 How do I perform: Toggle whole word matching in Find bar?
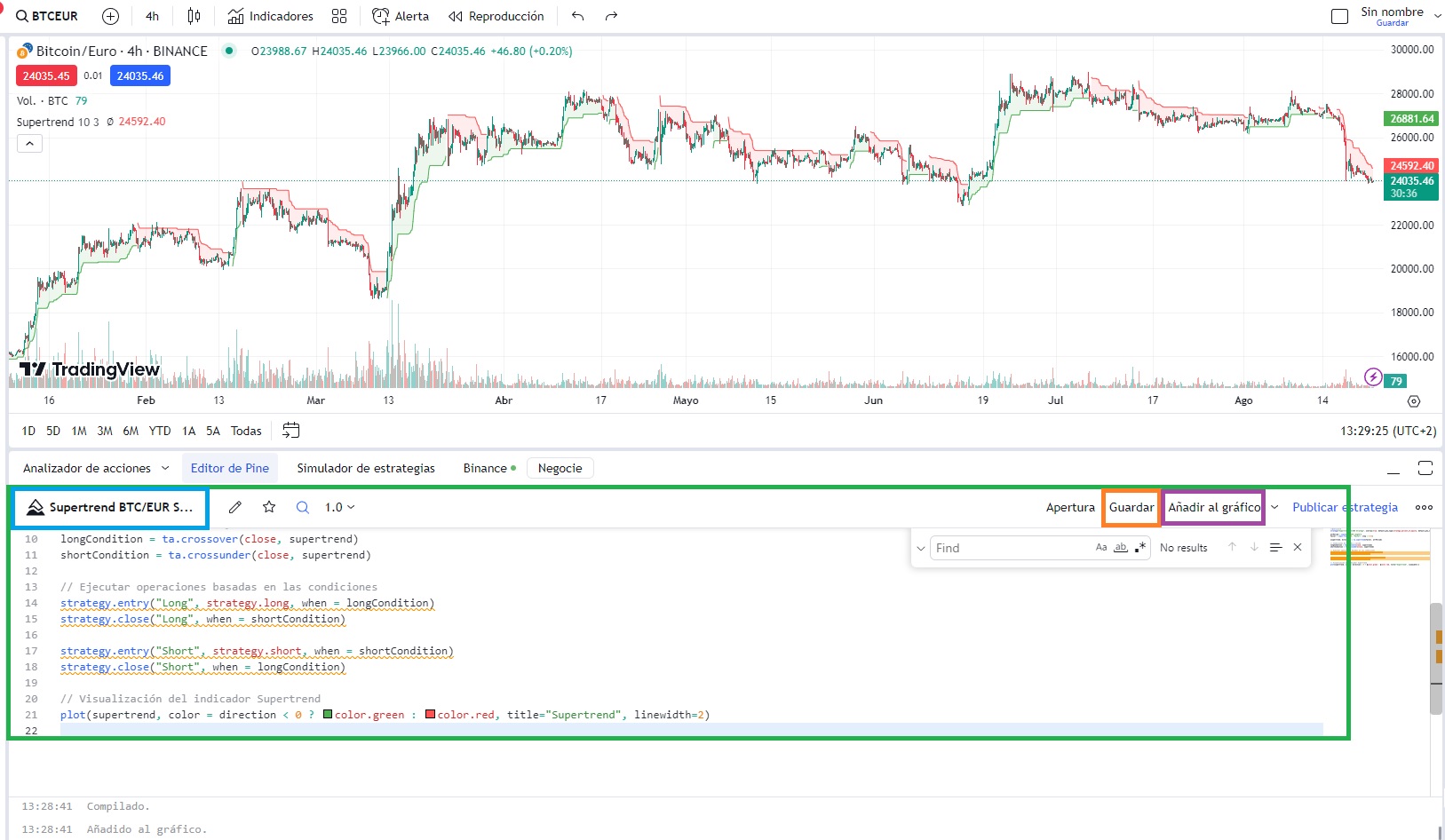(1120, 547)
